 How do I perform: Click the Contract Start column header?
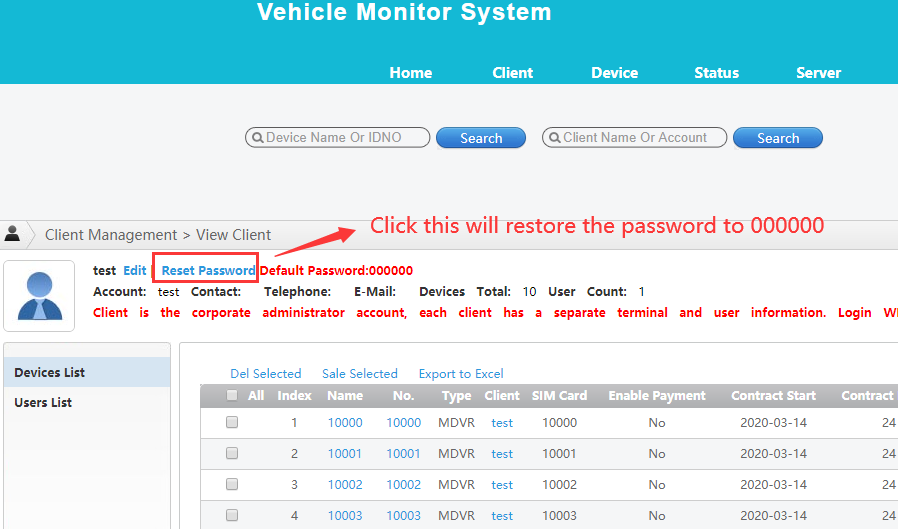tap(773, 396)
